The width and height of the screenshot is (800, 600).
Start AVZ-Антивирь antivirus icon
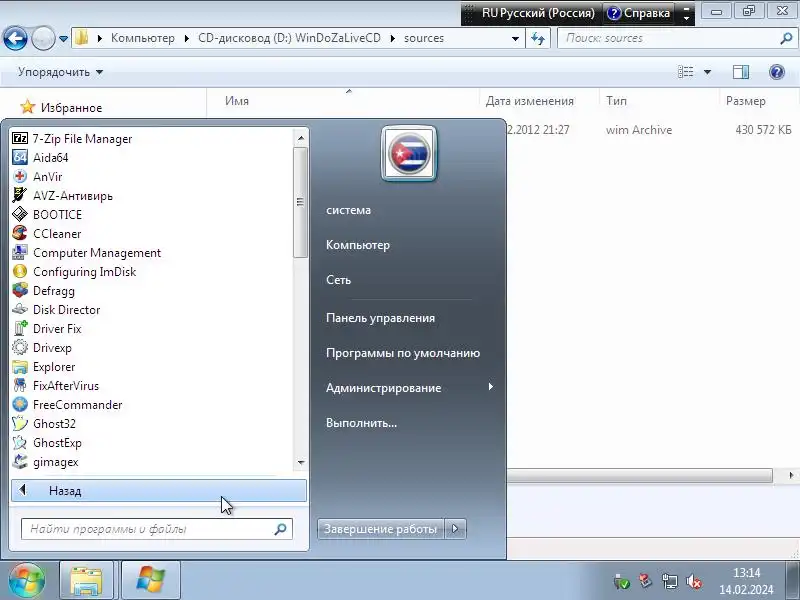tap(20, 195)
